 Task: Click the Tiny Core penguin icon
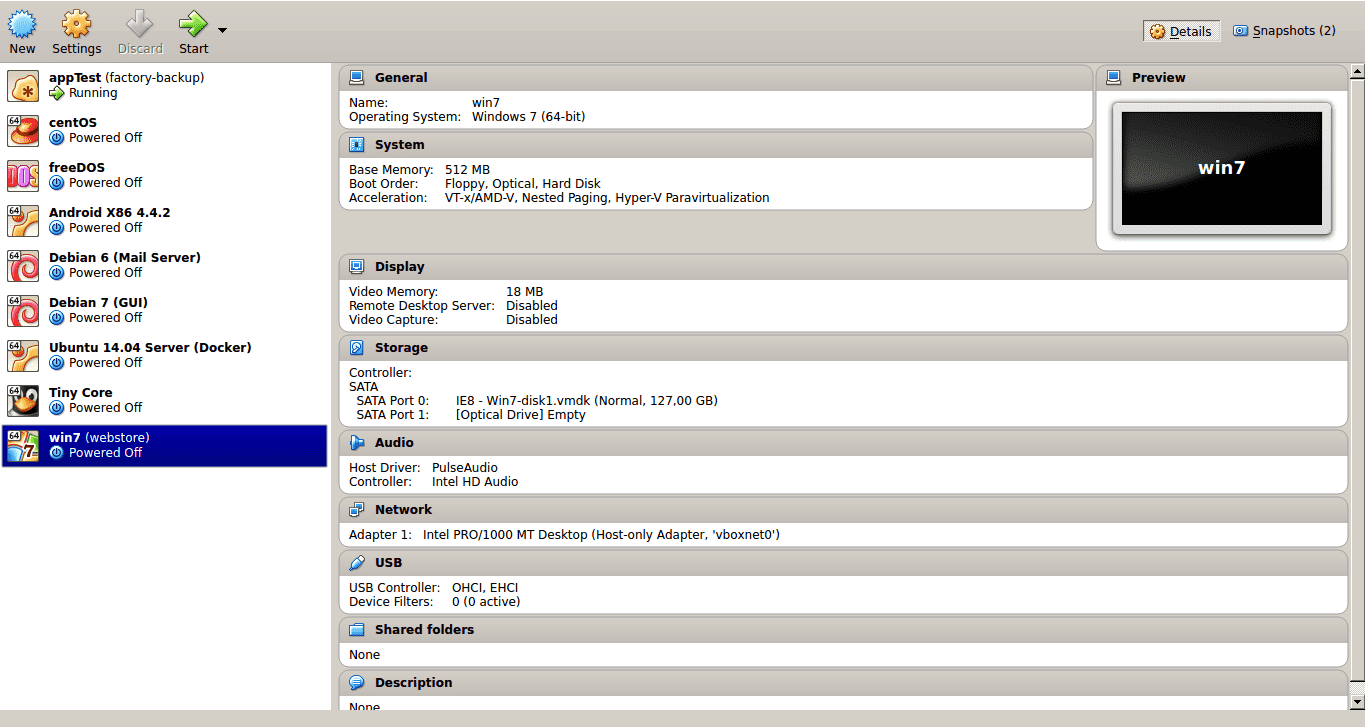[23, 400]
